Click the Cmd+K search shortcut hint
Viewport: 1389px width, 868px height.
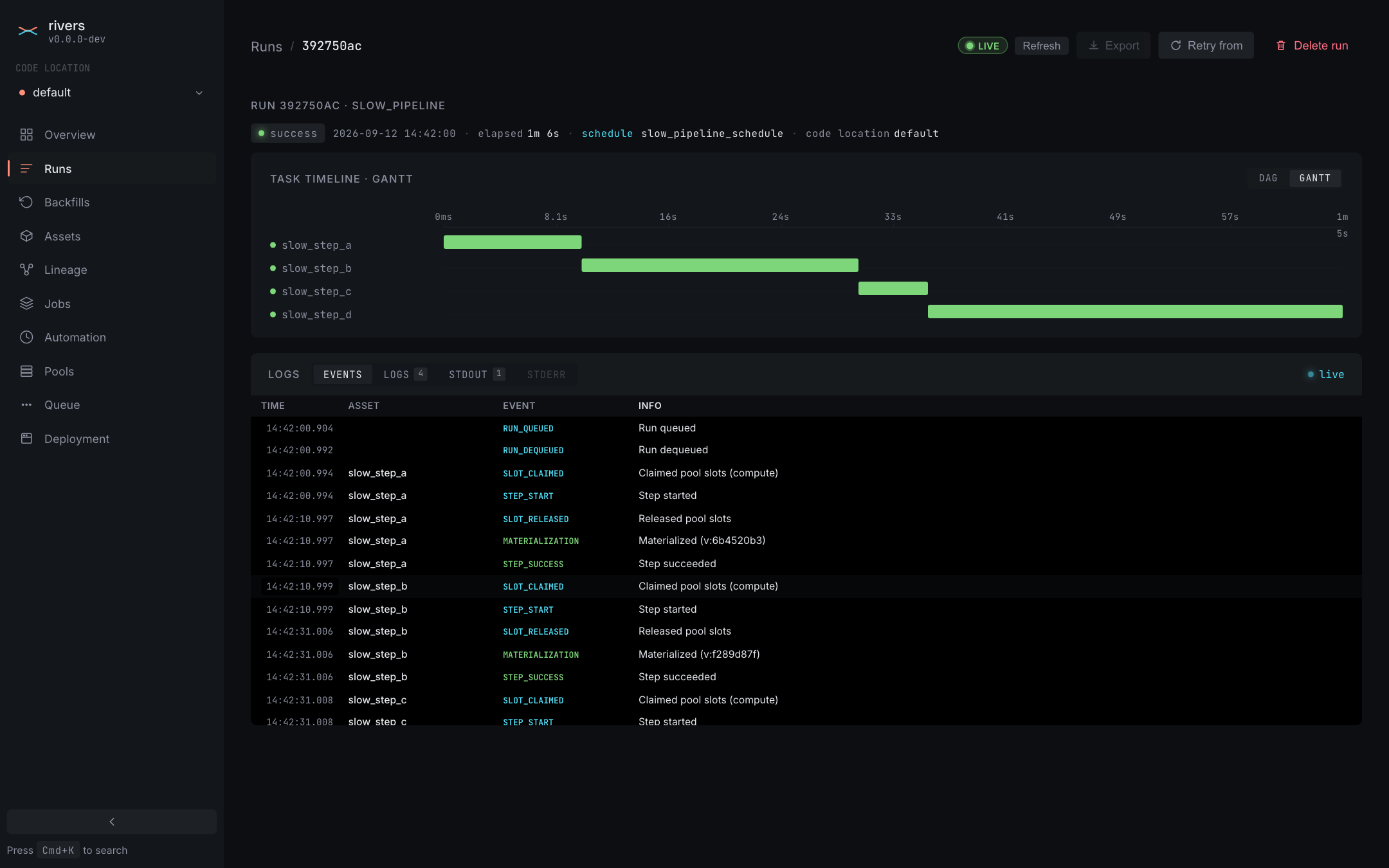pyautogui.click(x=58, y=850)
